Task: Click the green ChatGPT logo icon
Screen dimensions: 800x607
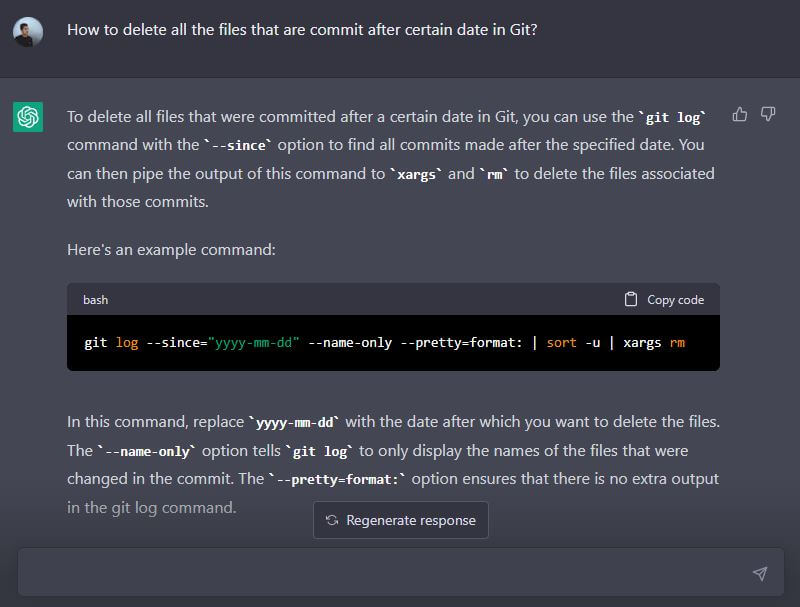Action: [x=28, y=117]
